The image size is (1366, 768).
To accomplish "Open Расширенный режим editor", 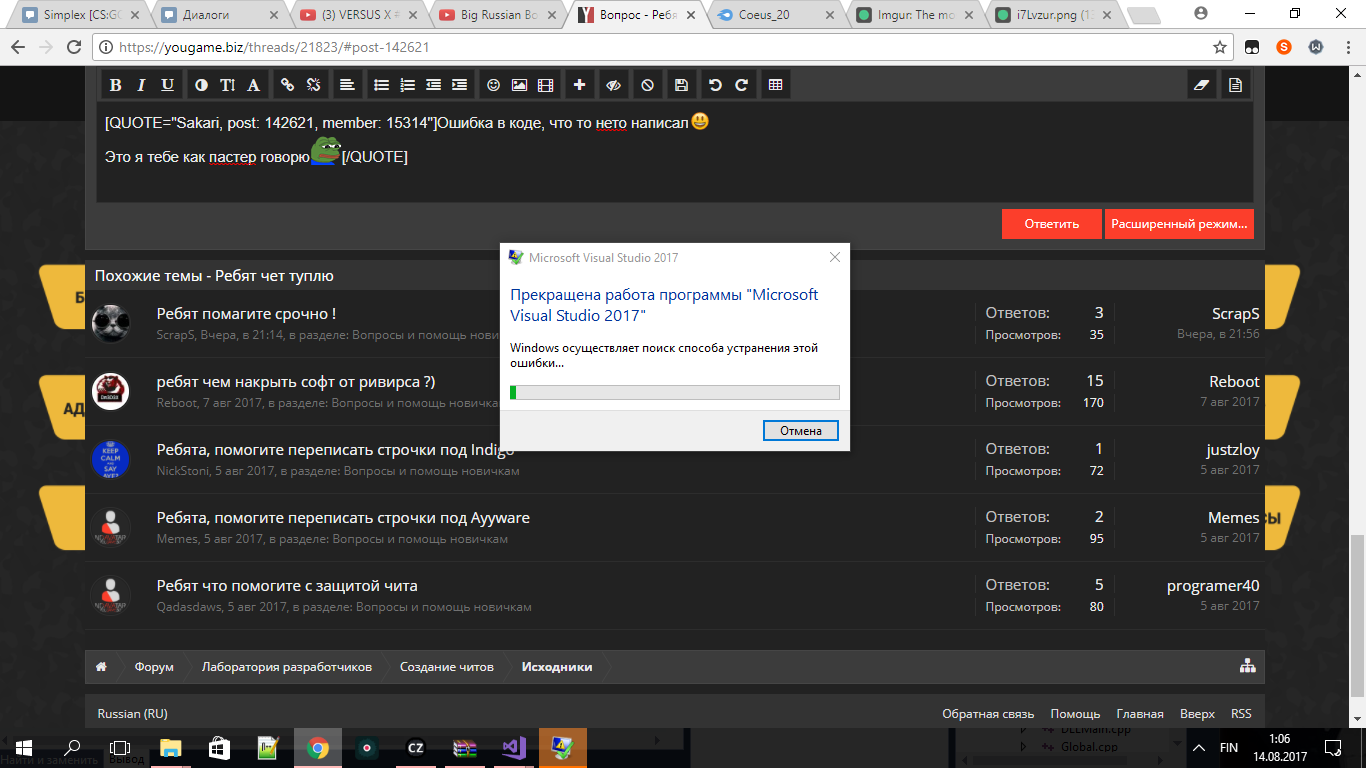I will tap(1179, 224).
